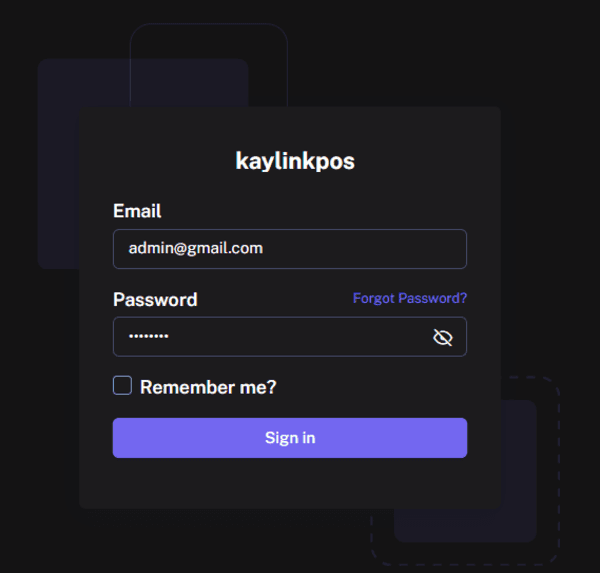
Task: Focus the Email input field
Action: 290,249
